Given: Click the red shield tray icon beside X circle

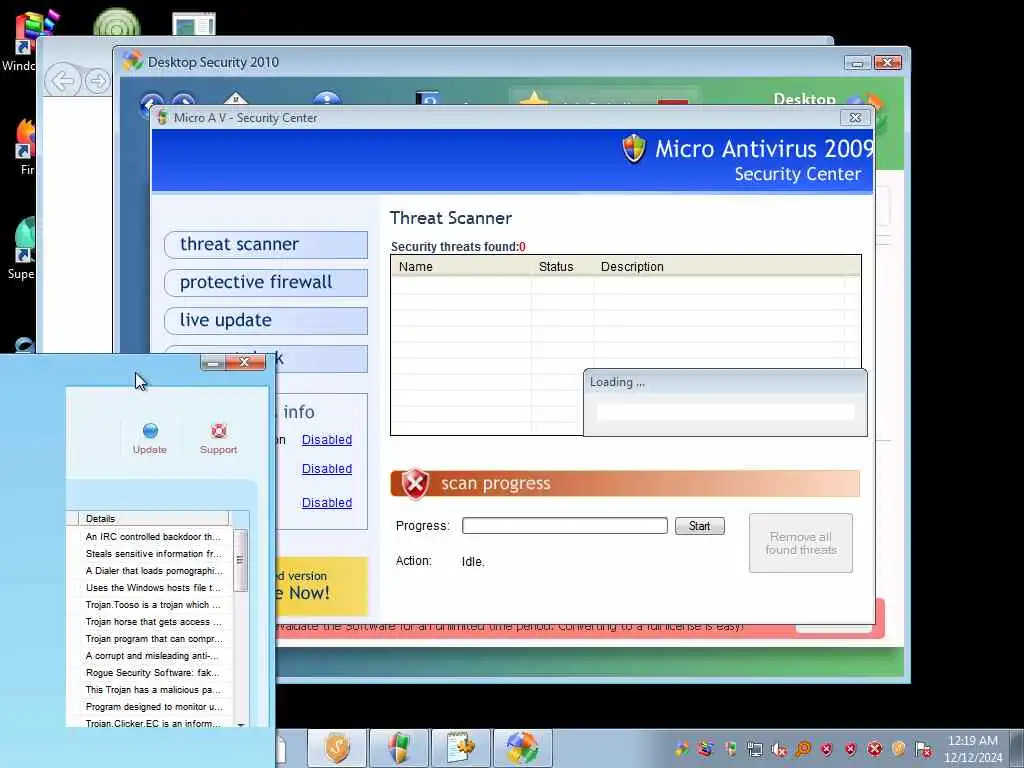Looking at the screenshot, I should (850, 748).
